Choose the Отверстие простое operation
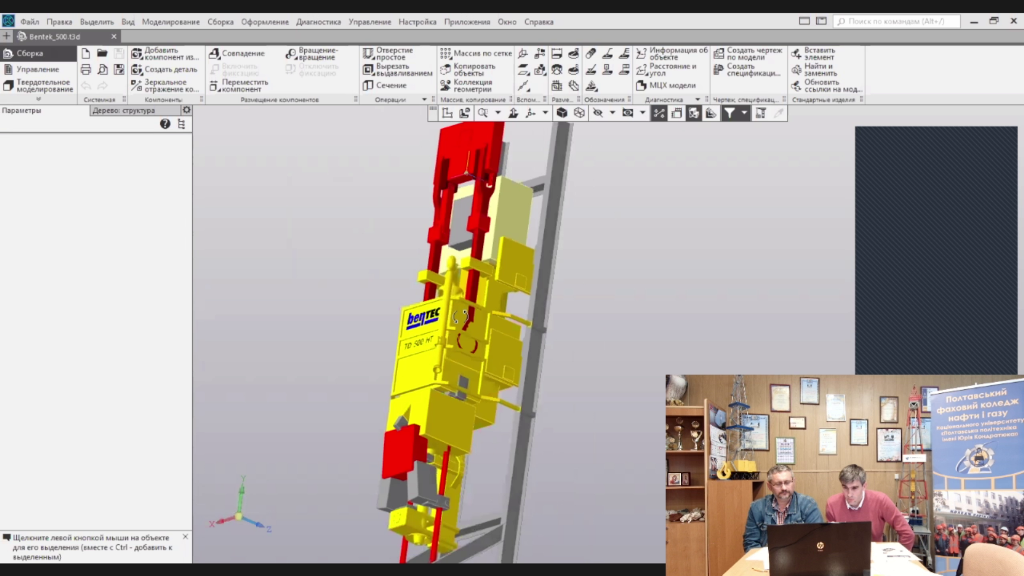Image resolution: width=1024 pixels, height=576 pixels. point(388,54)
